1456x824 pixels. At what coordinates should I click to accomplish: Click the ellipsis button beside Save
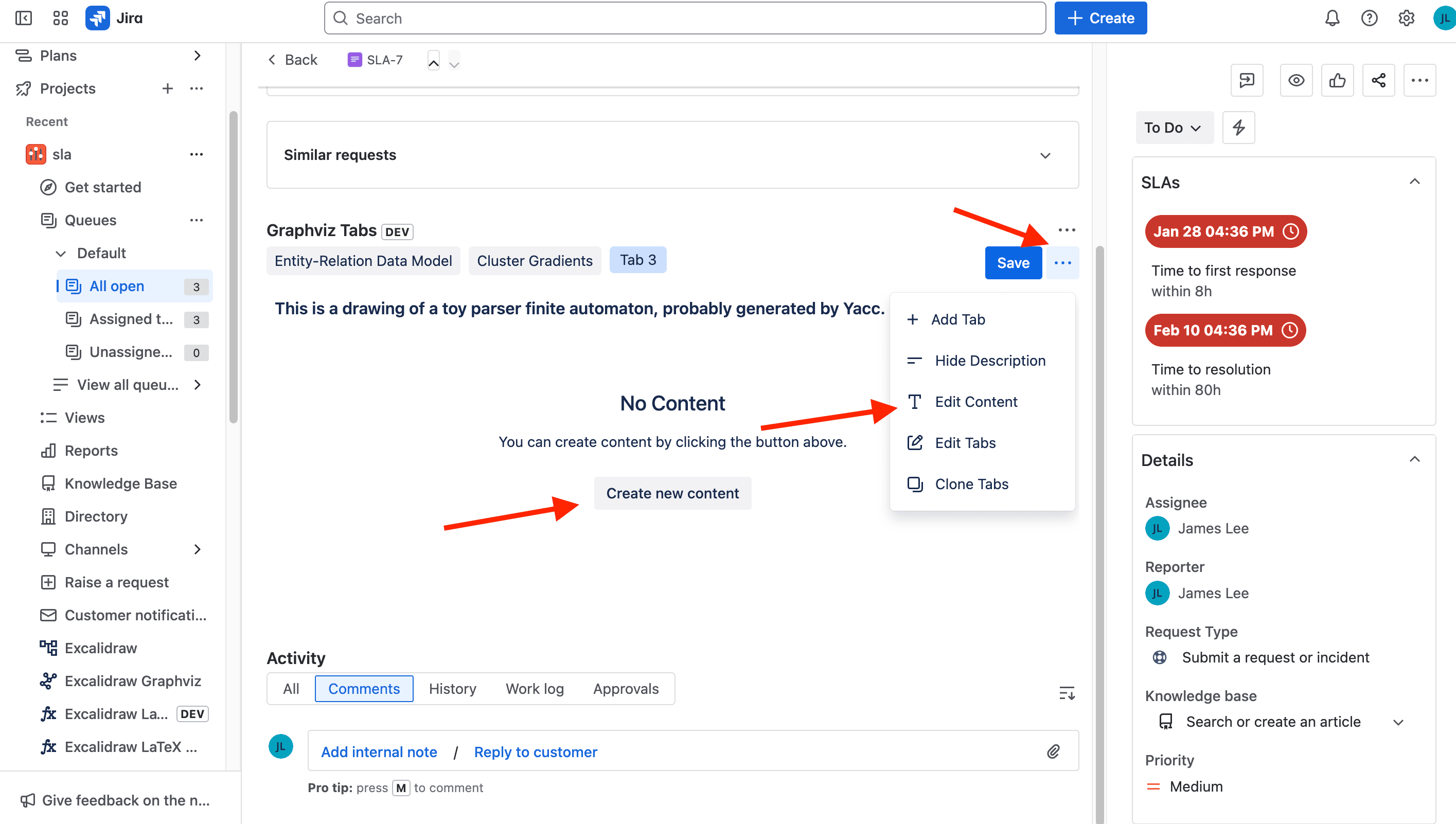1062,263
